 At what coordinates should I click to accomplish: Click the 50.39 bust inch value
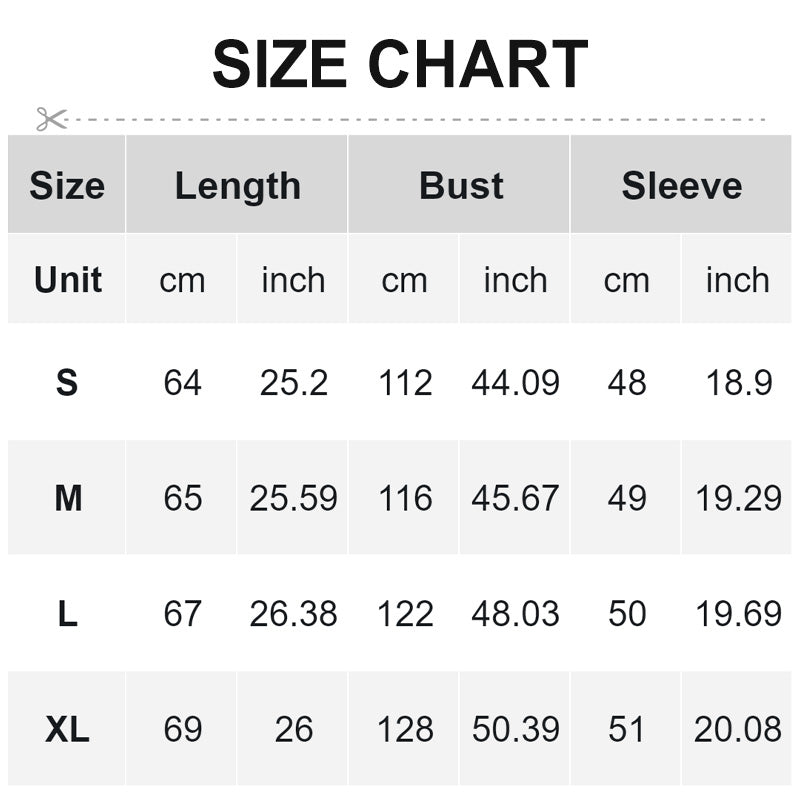[x=515, y=730]
